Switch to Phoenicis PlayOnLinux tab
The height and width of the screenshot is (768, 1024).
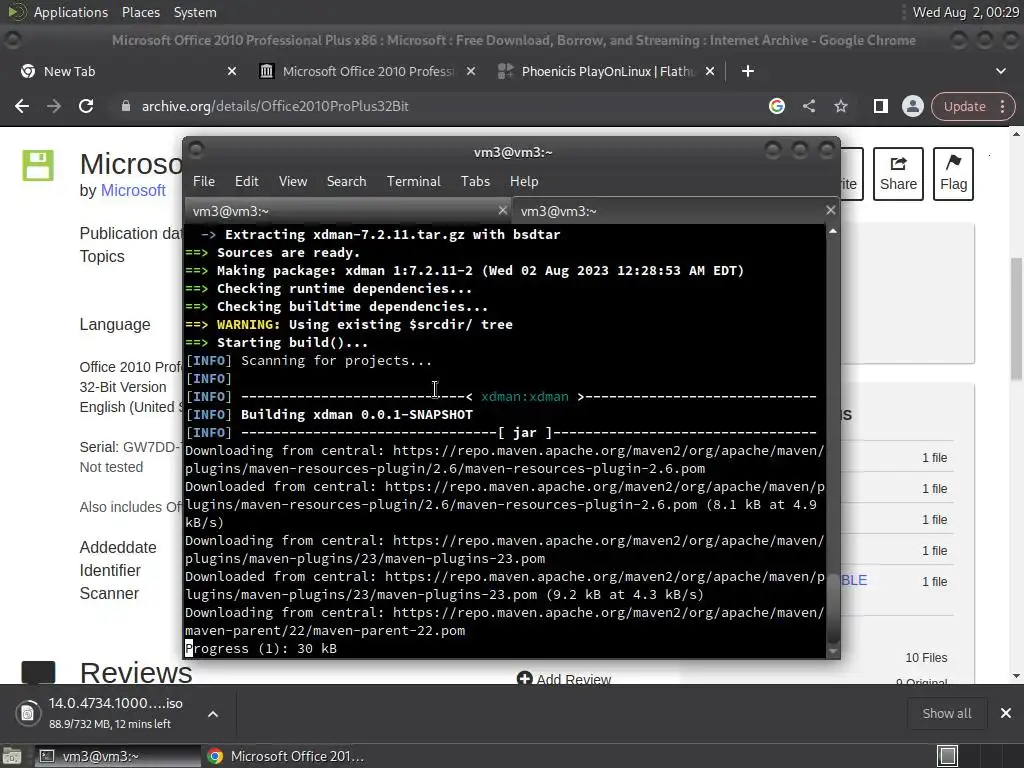pos(607,71)
